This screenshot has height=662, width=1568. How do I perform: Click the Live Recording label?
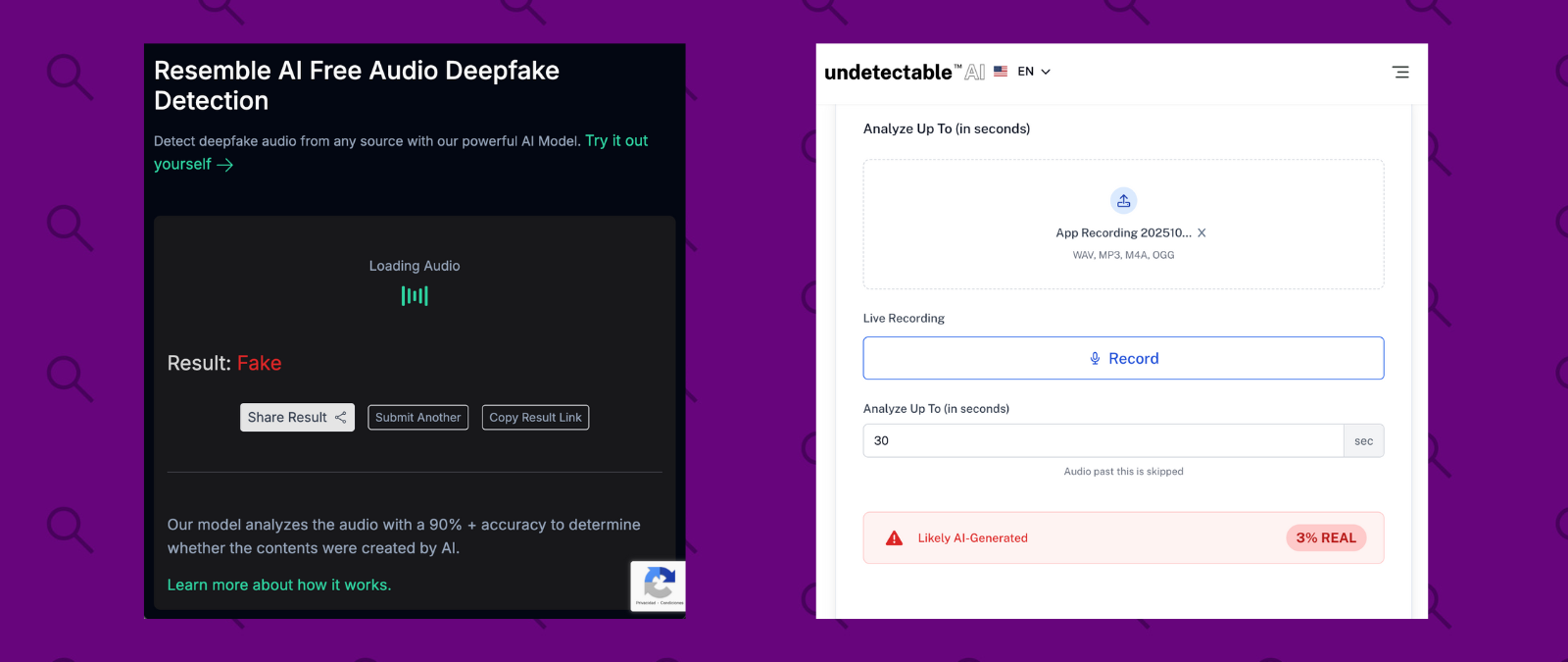pos(904,318)
